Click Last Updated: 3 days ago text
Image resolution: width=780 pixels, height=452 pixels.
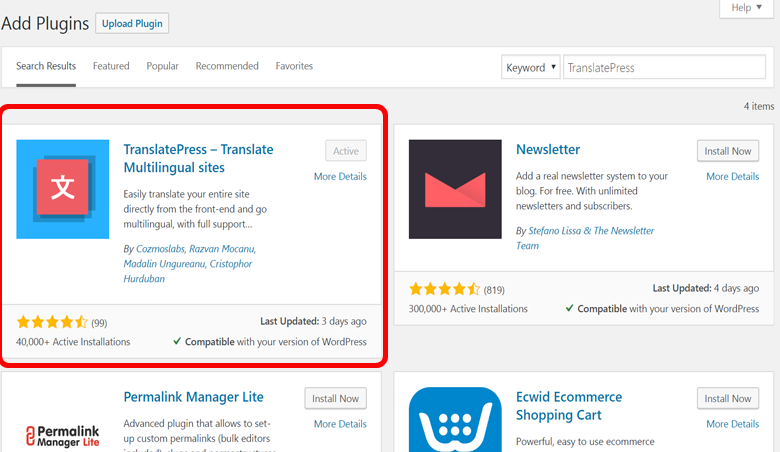click(x=313, y=321)
